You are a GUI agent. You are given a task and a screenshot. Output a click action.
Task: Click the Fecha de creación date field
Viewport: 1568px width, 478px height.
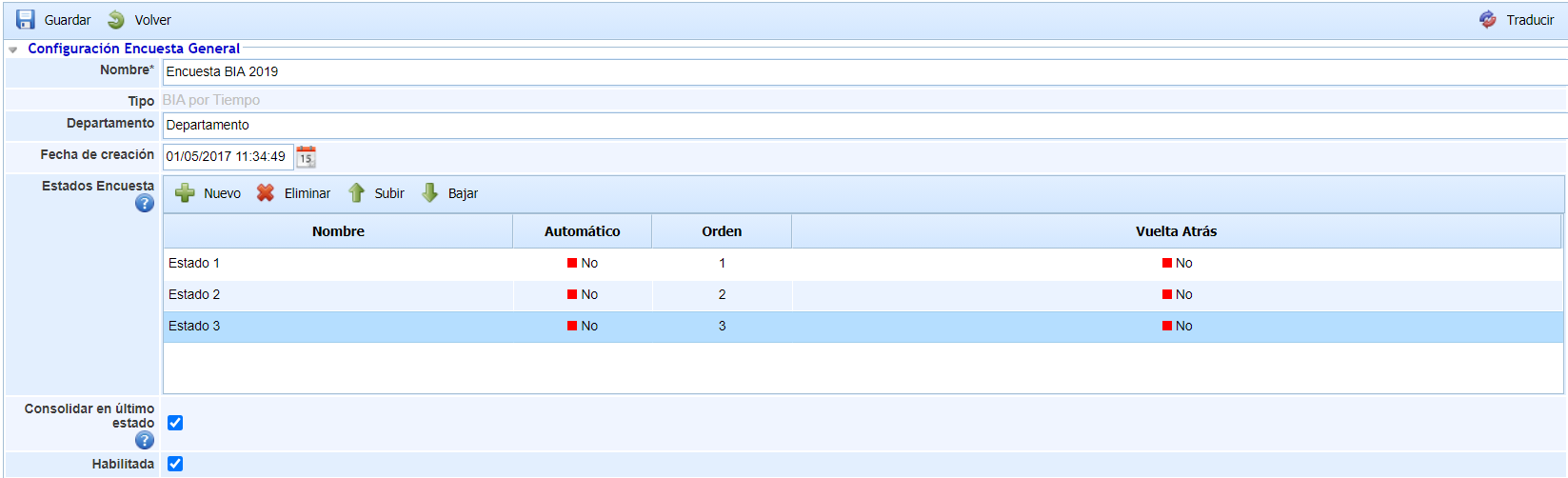228,157
